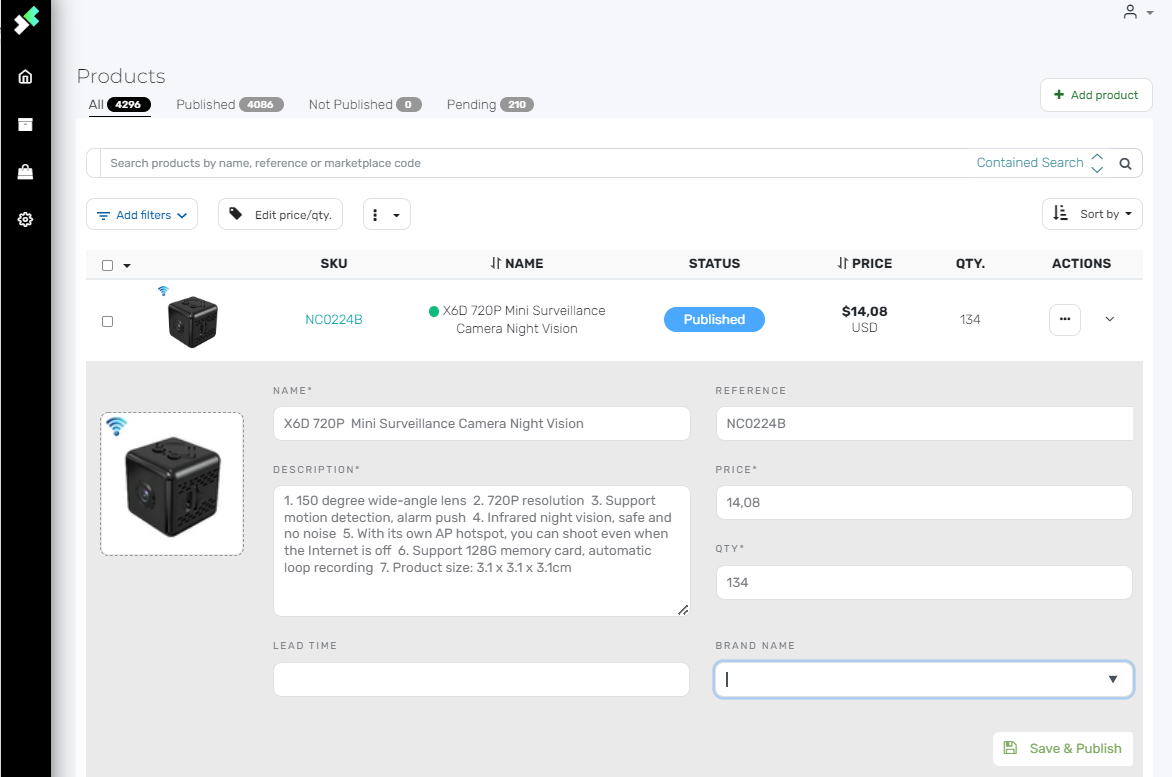
Task: Open the archive box sidebar icon
Action: 25,124
